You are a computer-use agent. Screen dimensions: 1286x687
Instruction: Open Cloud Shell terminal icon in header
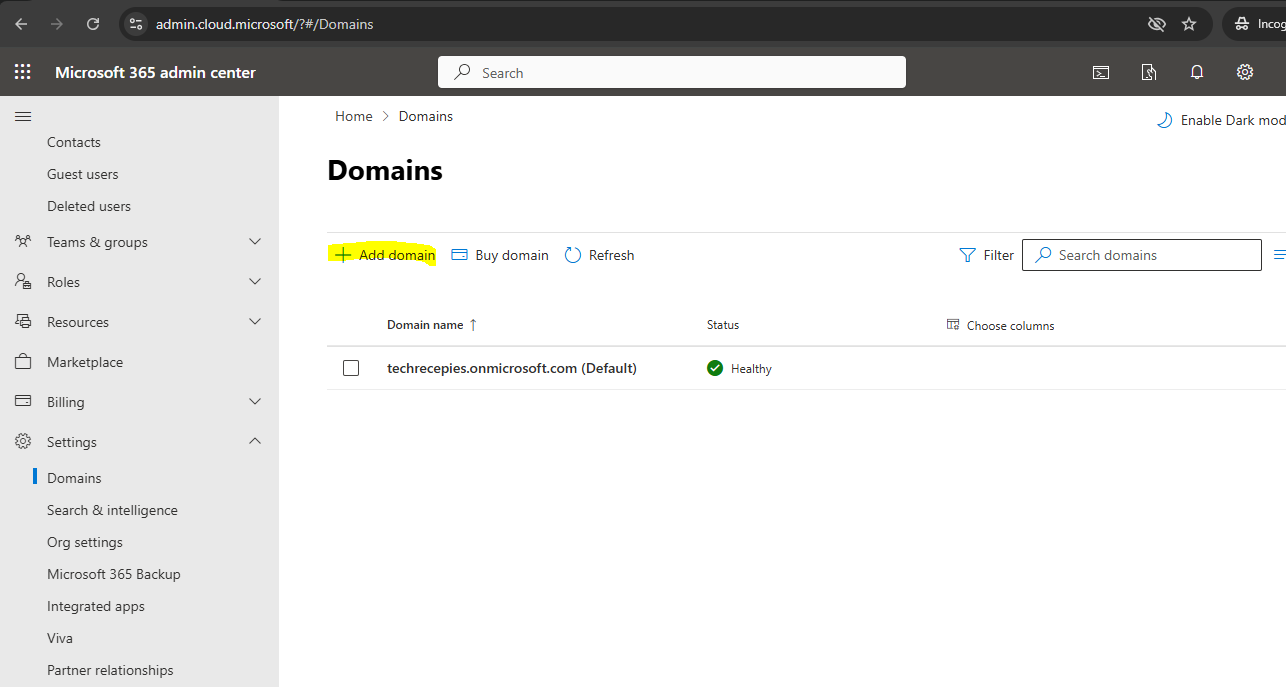click(1101, 72)
